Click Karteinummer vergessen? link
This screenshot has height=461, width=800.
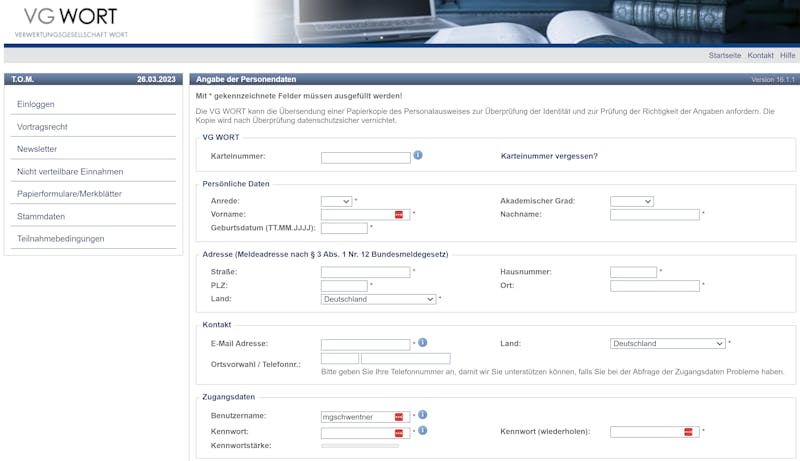(549, 156)
